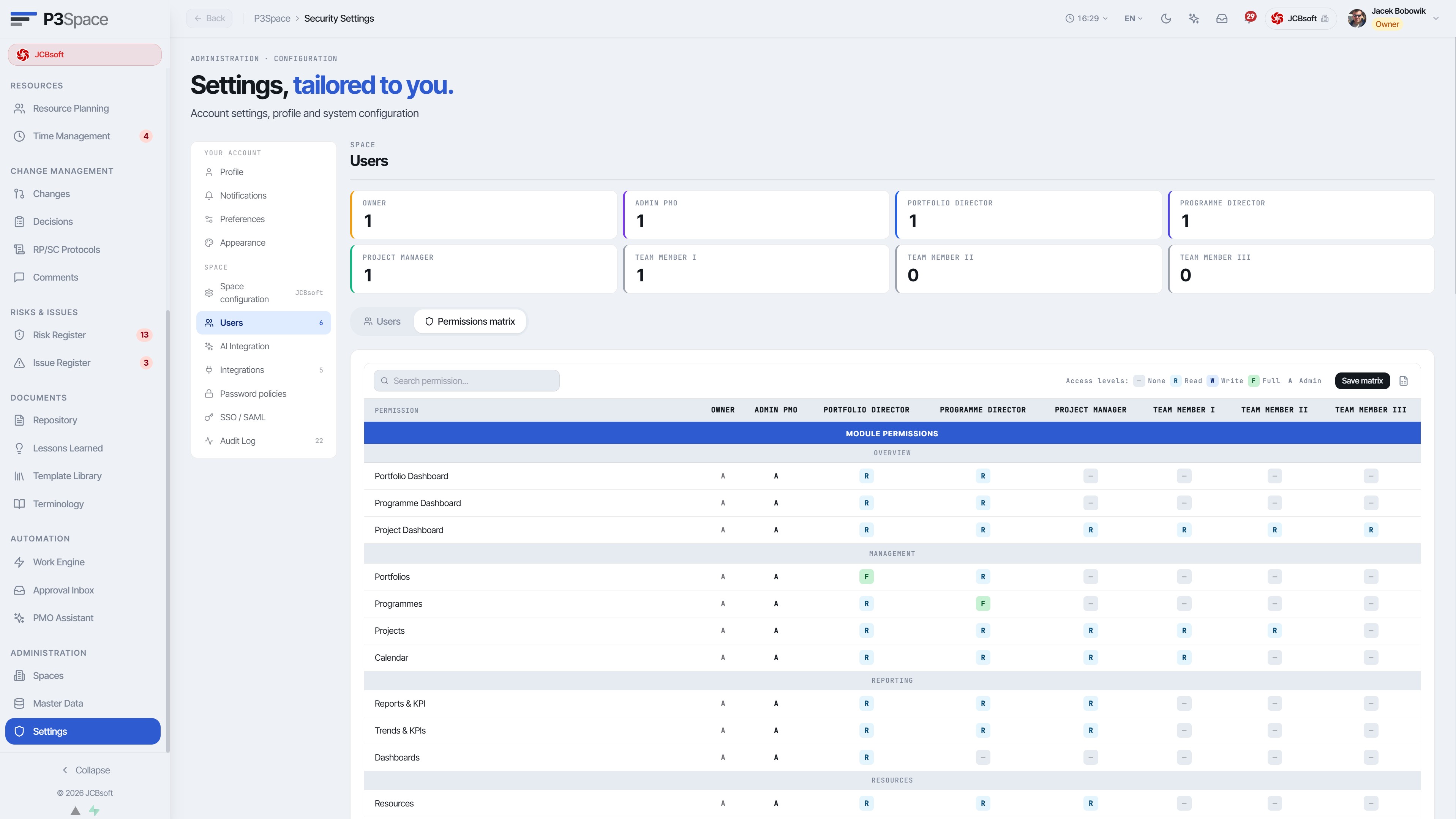The image size is (1456, 819).
Task: Open the AI sparkle icon in header
Action: [x=1194, y=19]
